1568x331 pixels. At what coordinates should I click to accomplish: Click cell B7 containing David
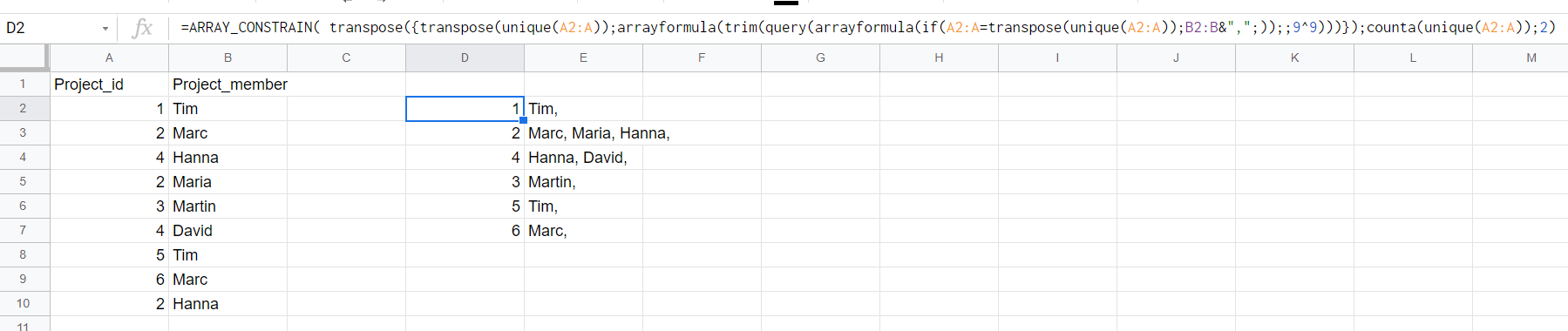point(227,231)
